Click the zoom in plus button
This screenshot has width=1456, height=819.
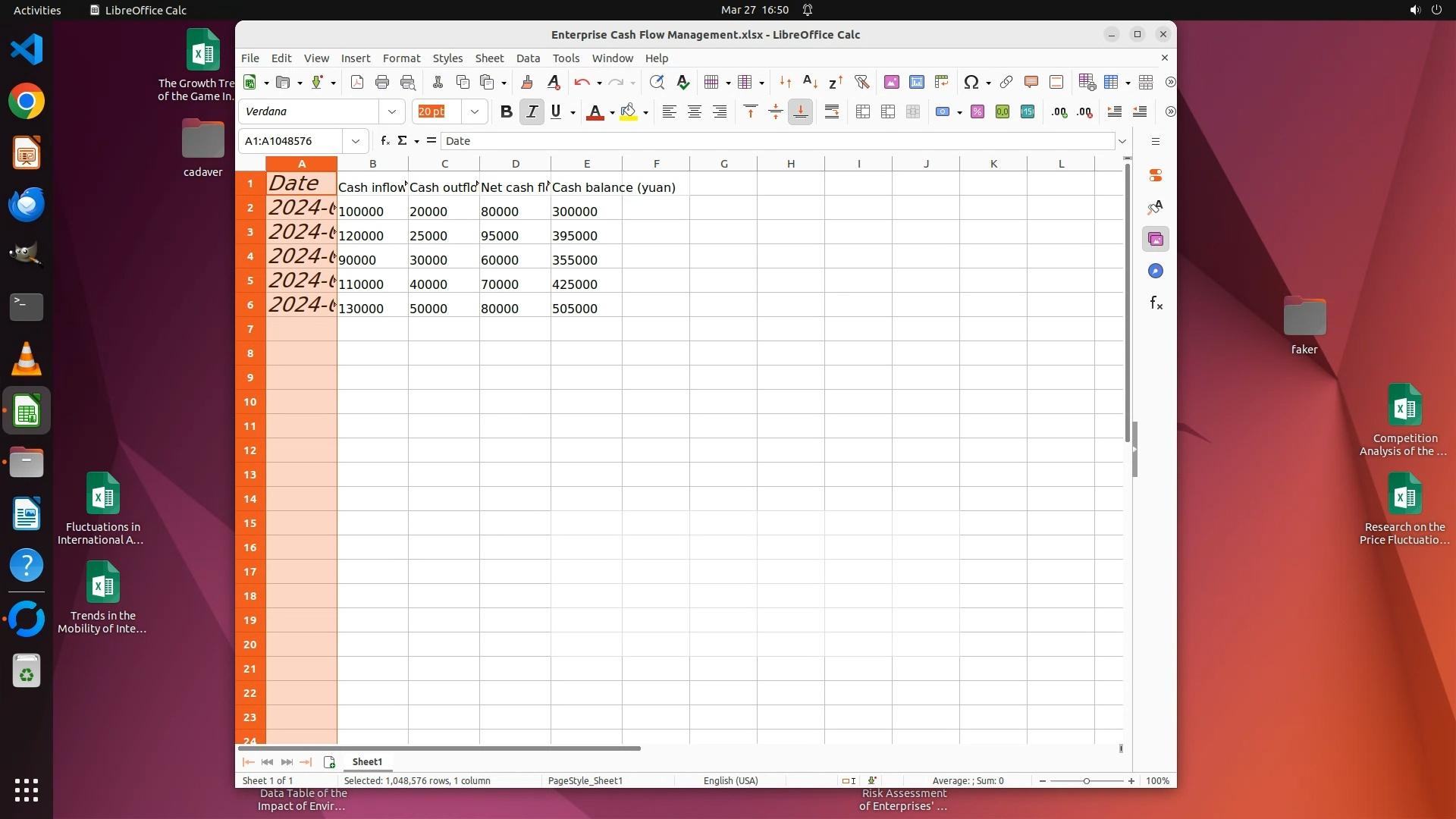(x=1131, y=781)
